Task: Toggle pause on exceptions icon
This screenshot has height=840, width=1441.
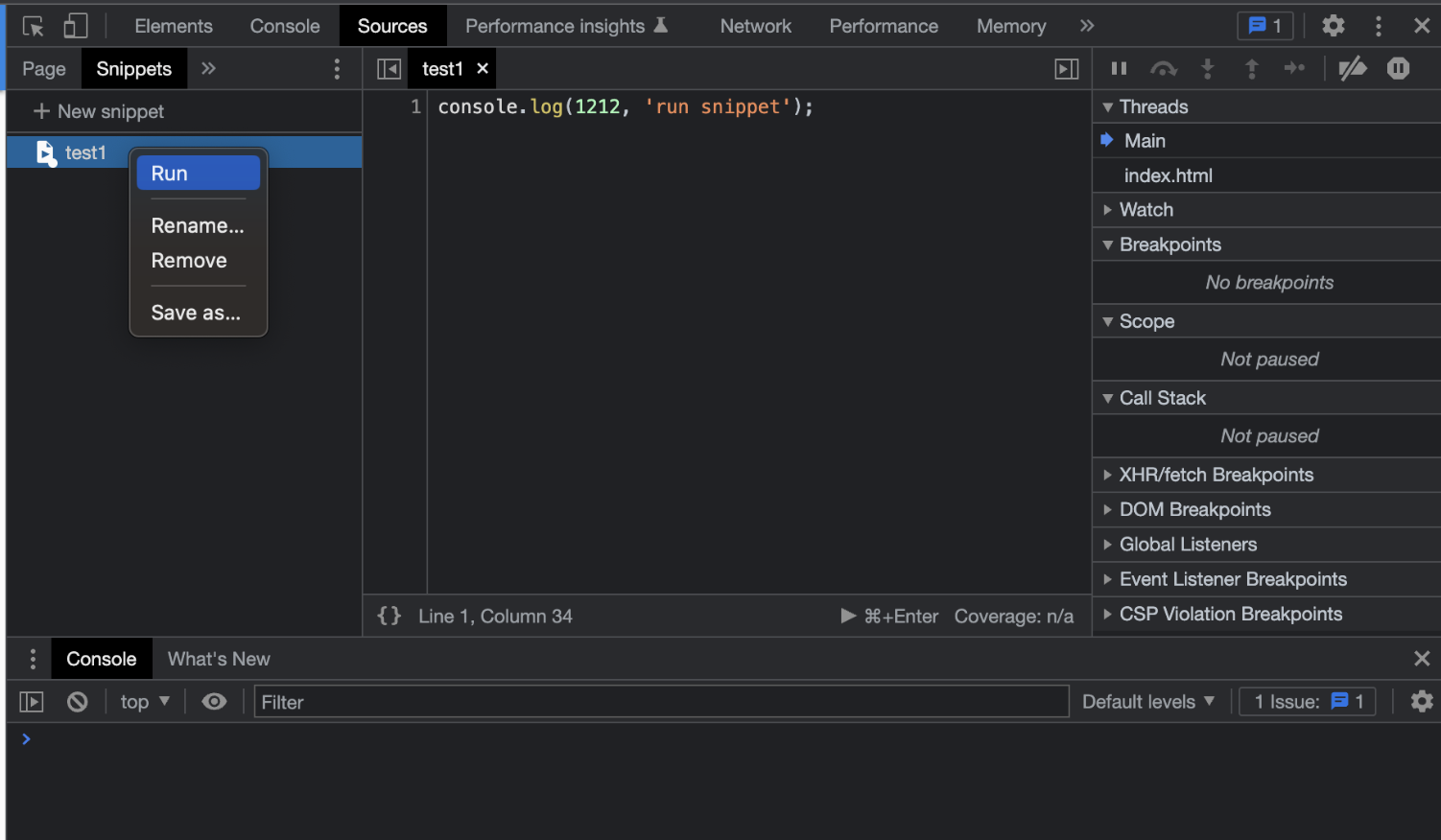Action: (x=1398, y=68)
